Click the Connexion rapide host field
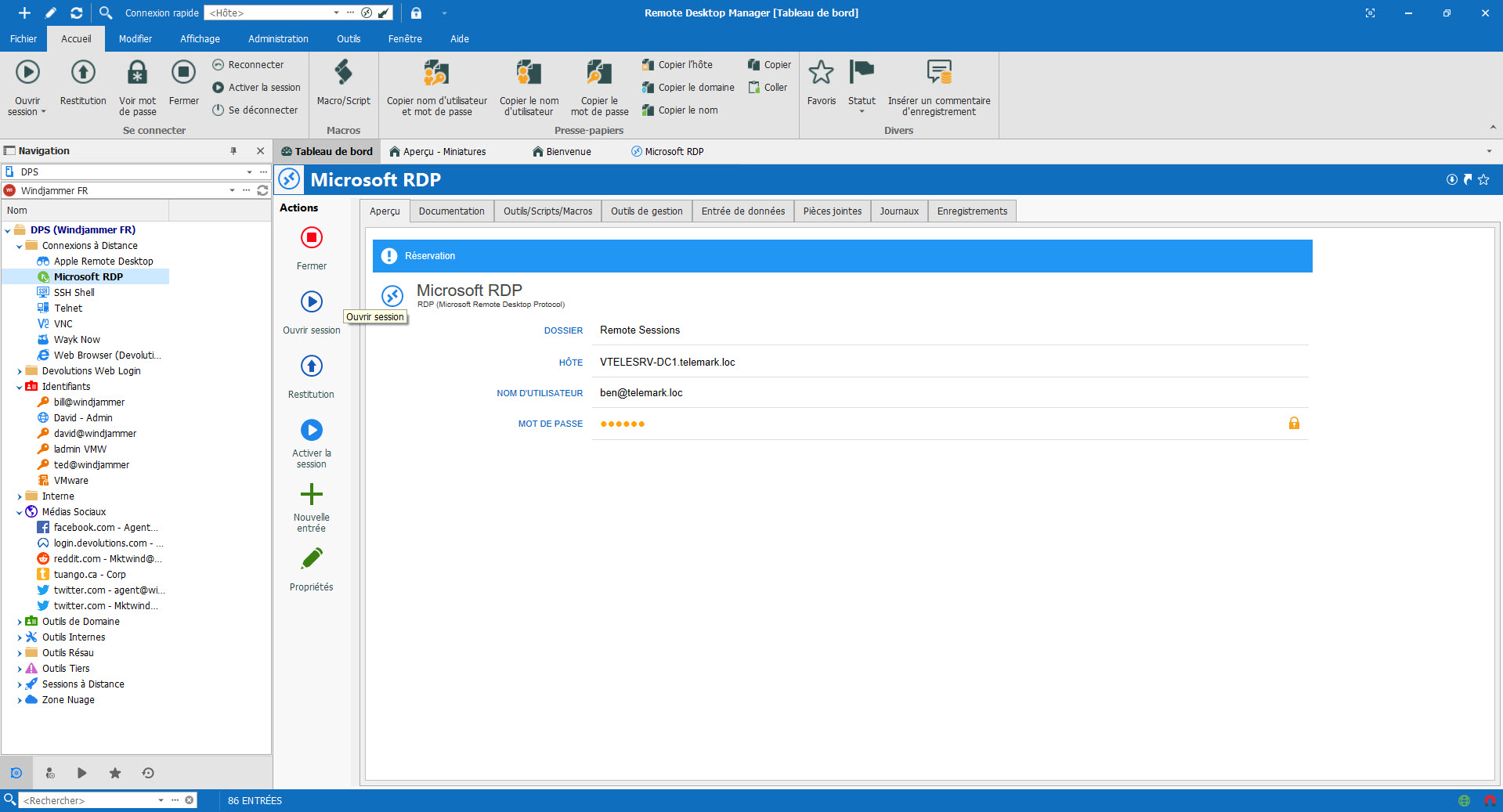The width and height of the screenshot is (1503, 812). (270, 13)
